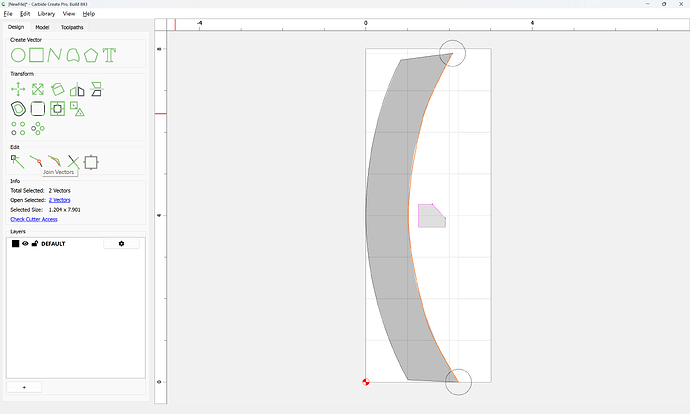Select the Rectangle vector tool
The image size is (690, 414).
[37, 55]
